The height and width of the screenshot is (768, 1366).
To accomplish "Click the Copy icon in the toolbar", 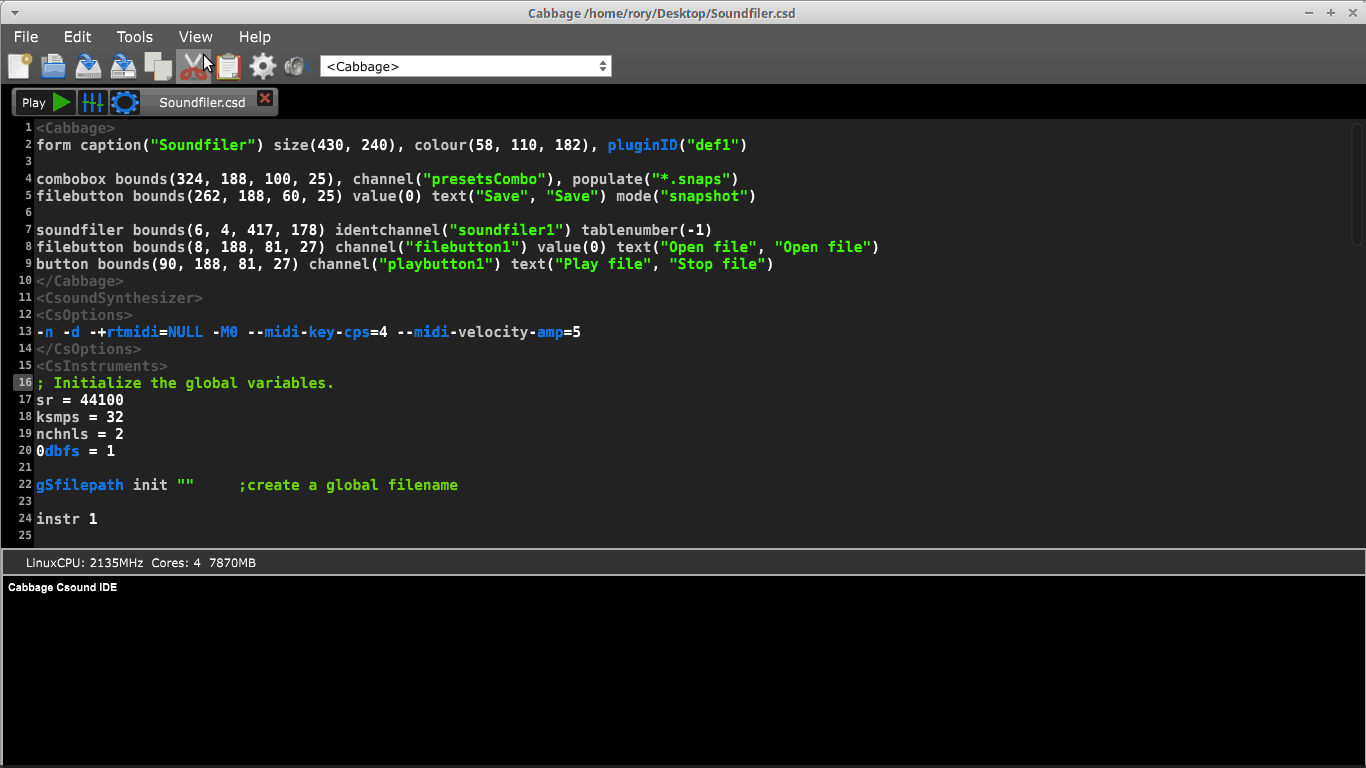I will pyautogui.click(x=158, y=66).
